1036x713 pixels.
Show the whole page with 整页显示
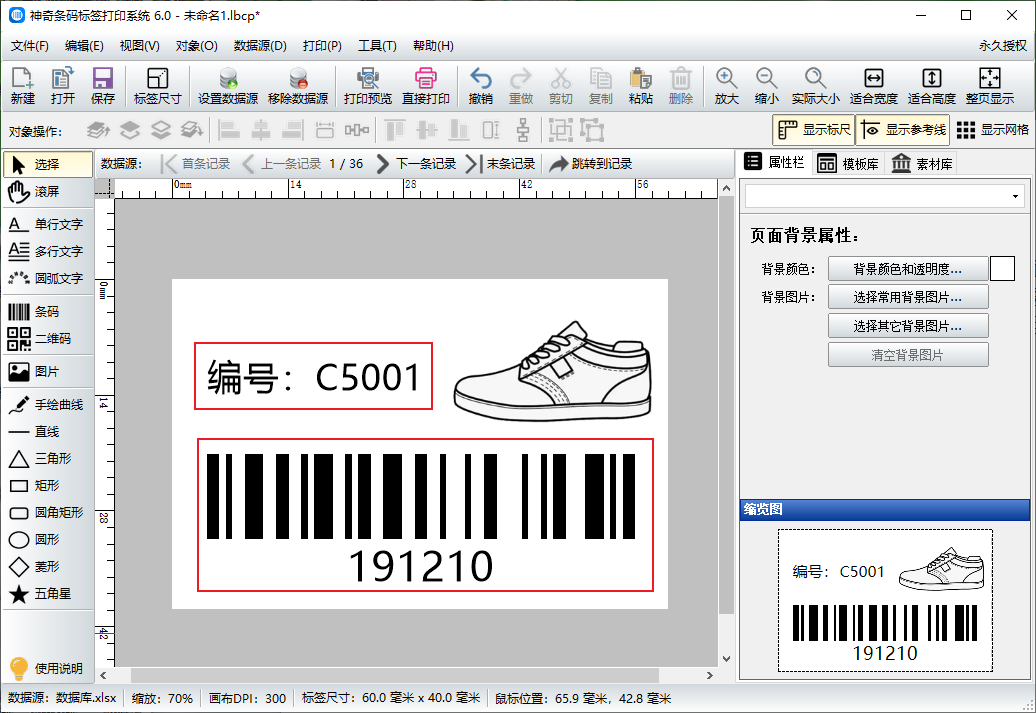click(990, 86)
